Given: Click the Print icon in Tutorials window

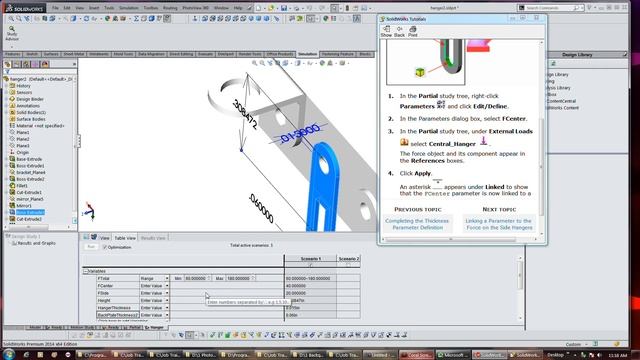Looking at the screenshot, I should click(413, 31).
